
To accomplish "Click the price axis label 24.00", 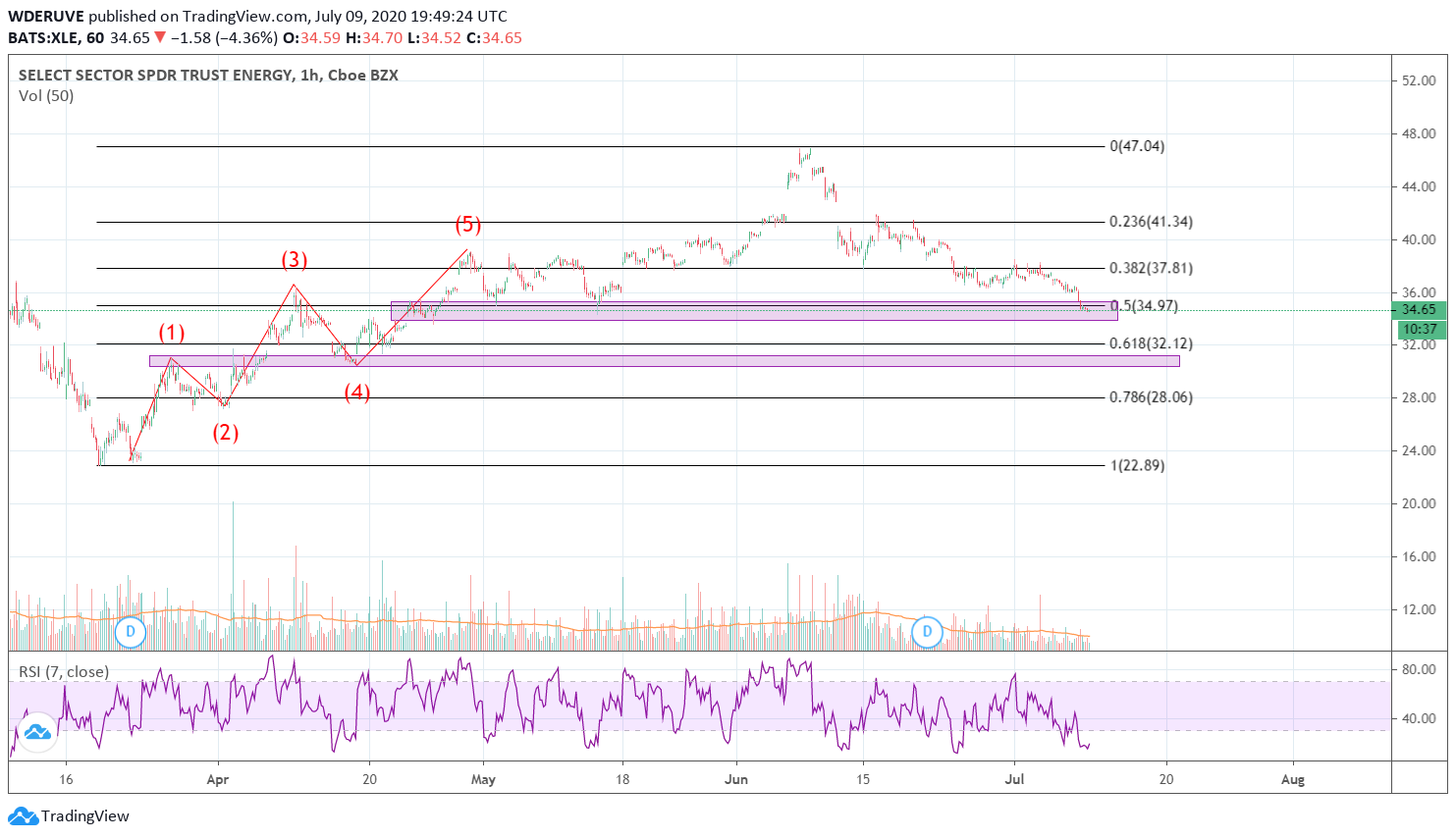I will tap(1419, 451).
